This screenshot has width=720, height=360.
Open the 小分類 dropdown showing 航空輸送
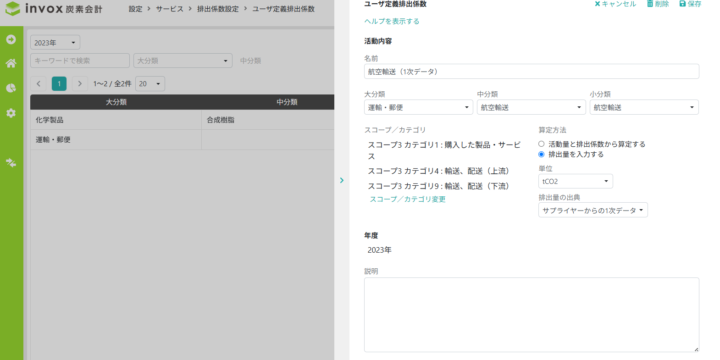point(644,107)
